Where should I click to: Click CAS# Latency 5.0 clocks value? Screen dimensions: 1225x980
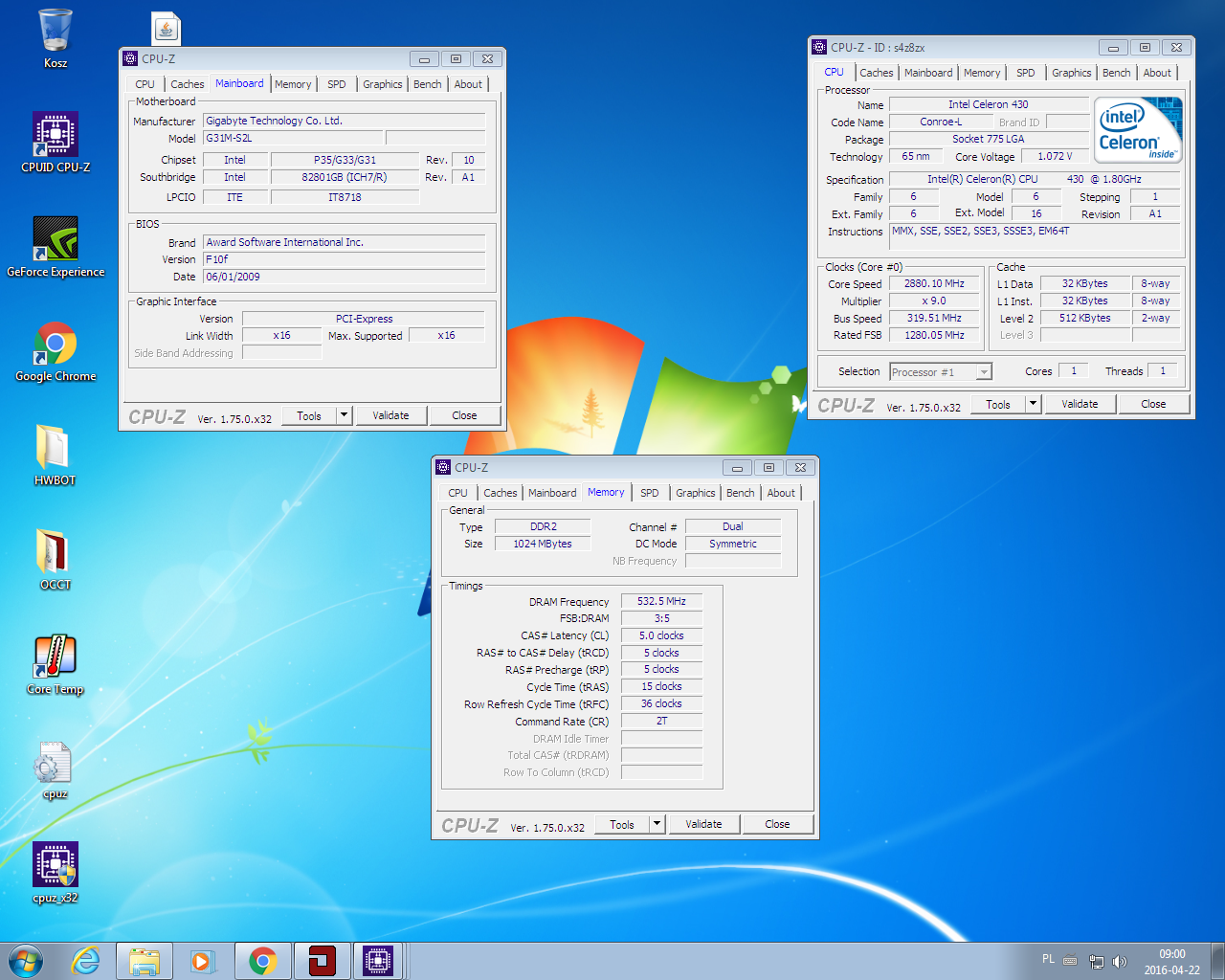click(661, 635)
